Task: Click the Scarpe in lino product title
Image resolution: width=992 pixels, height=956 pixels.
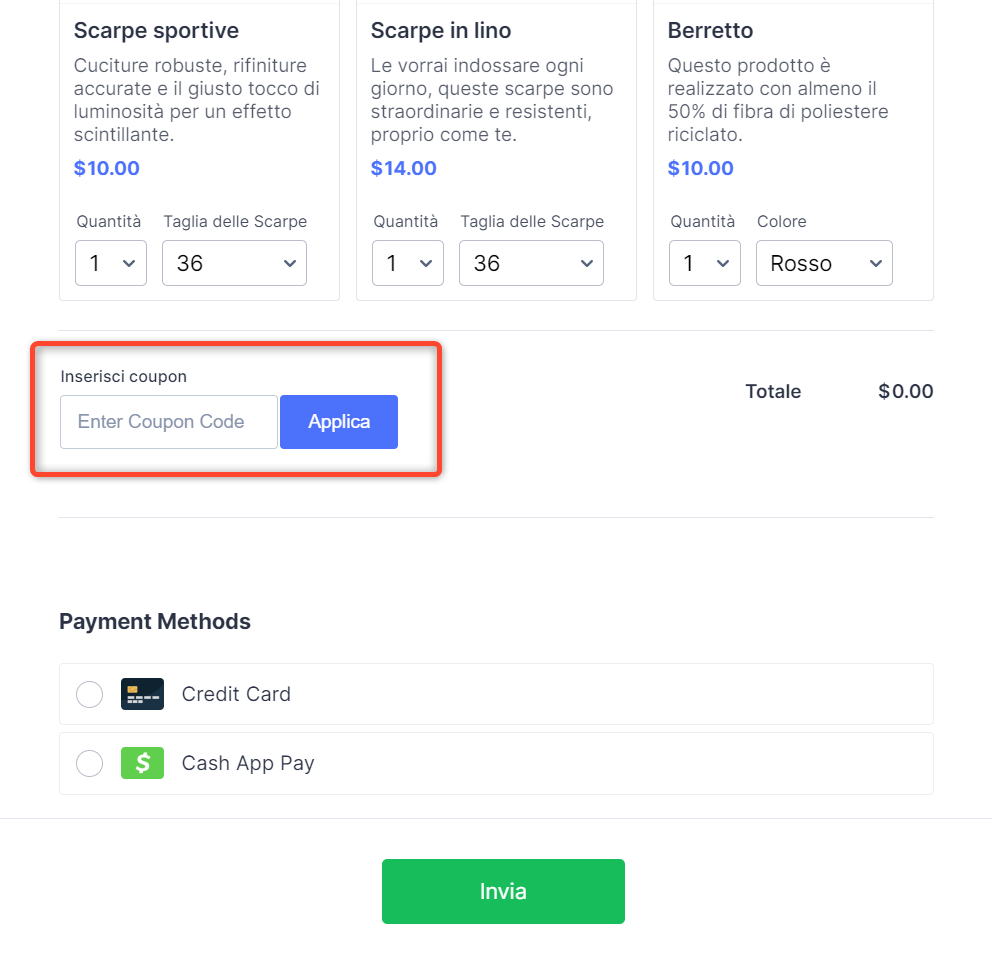Action: click(x=441, y=31)
